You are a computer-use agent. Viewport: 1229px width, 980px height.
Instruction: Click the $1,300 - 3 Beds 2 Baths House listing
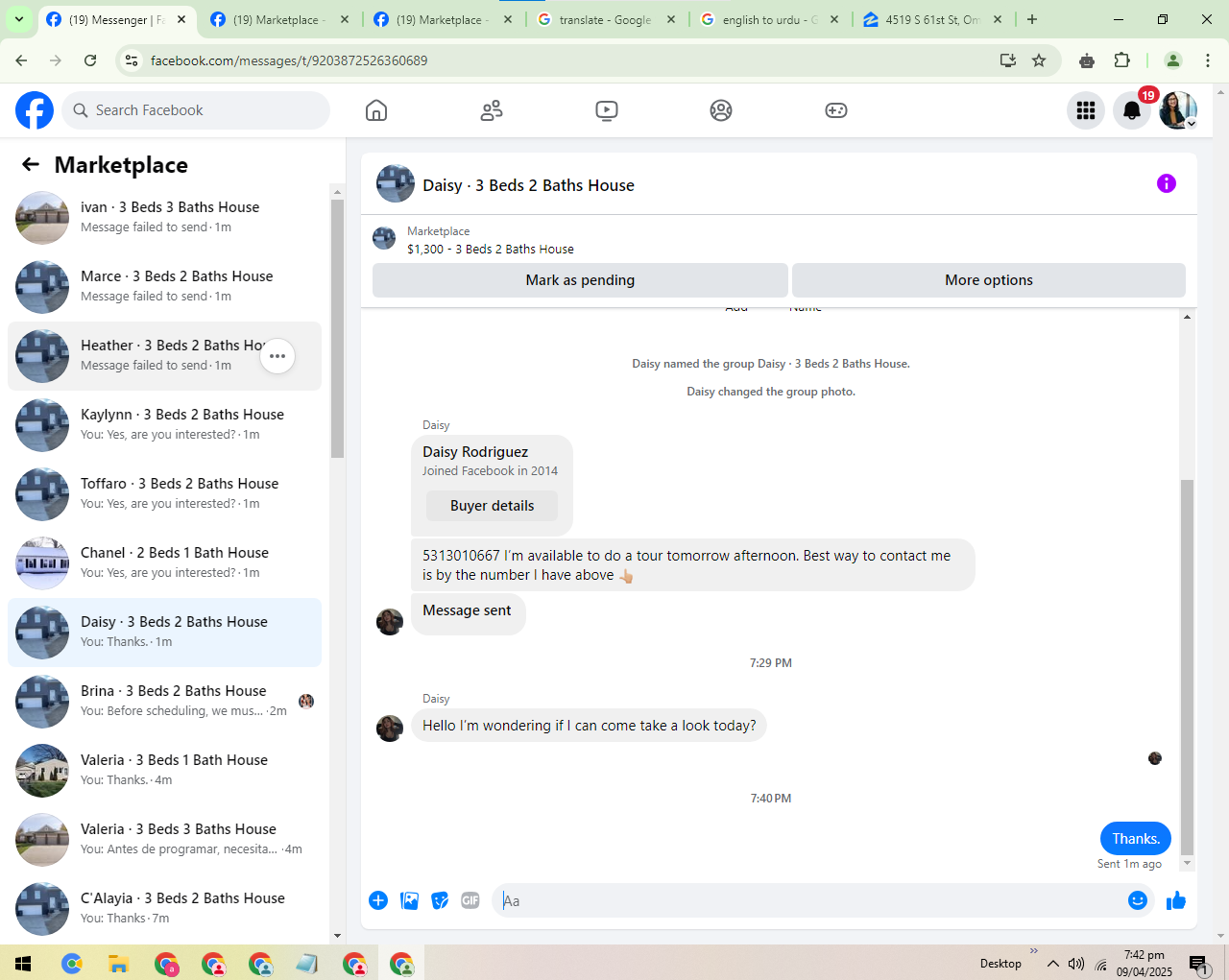(x=491, y=249)
